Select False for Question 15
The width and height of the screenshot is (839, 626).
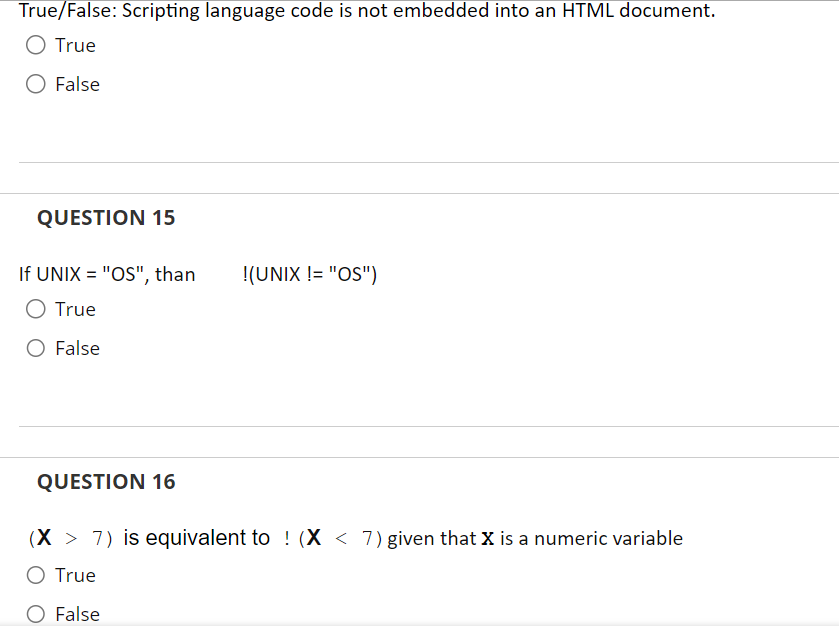click(x=35, y=348)
